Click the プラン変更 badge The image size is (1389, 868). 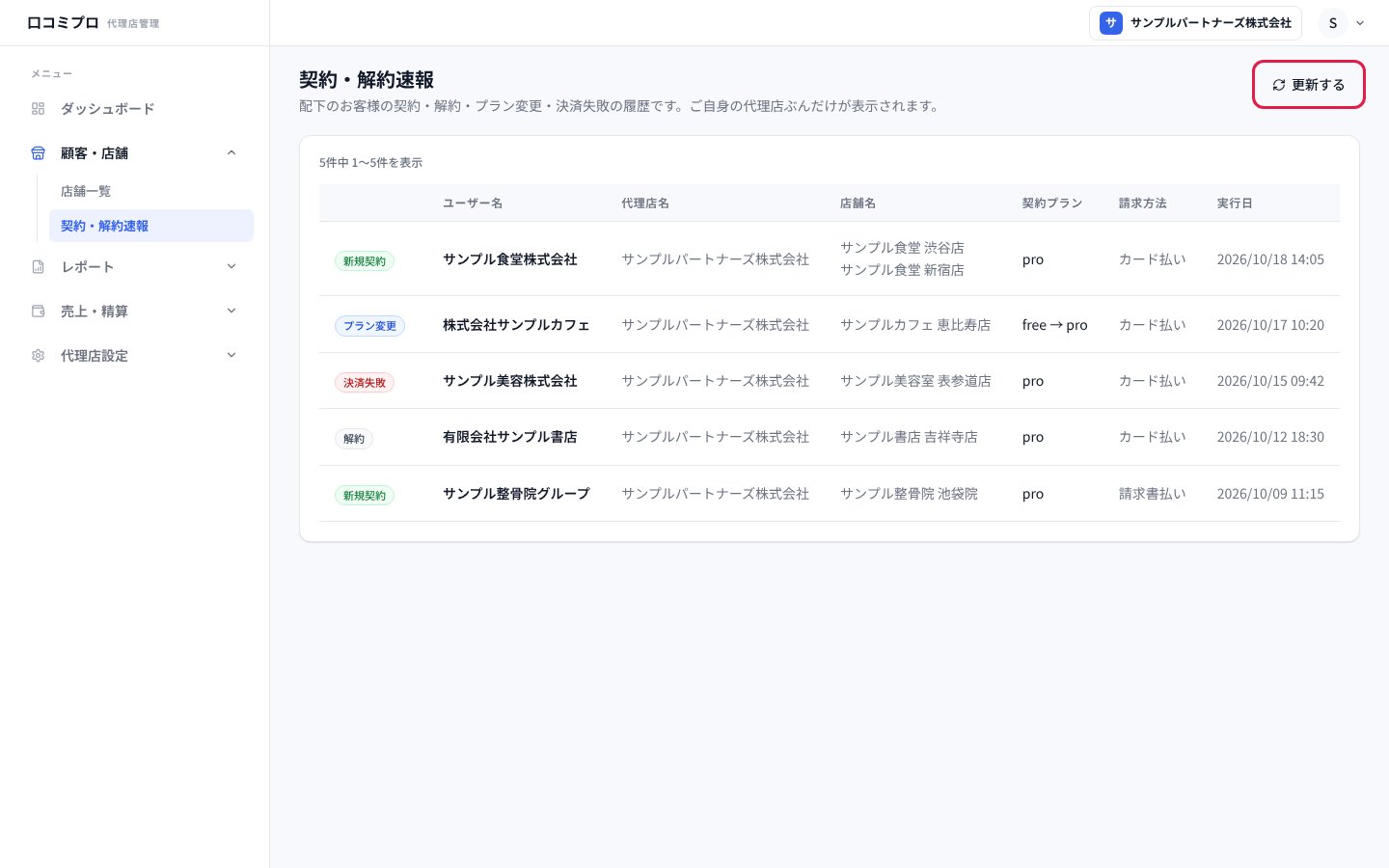(x=369, y=326)
